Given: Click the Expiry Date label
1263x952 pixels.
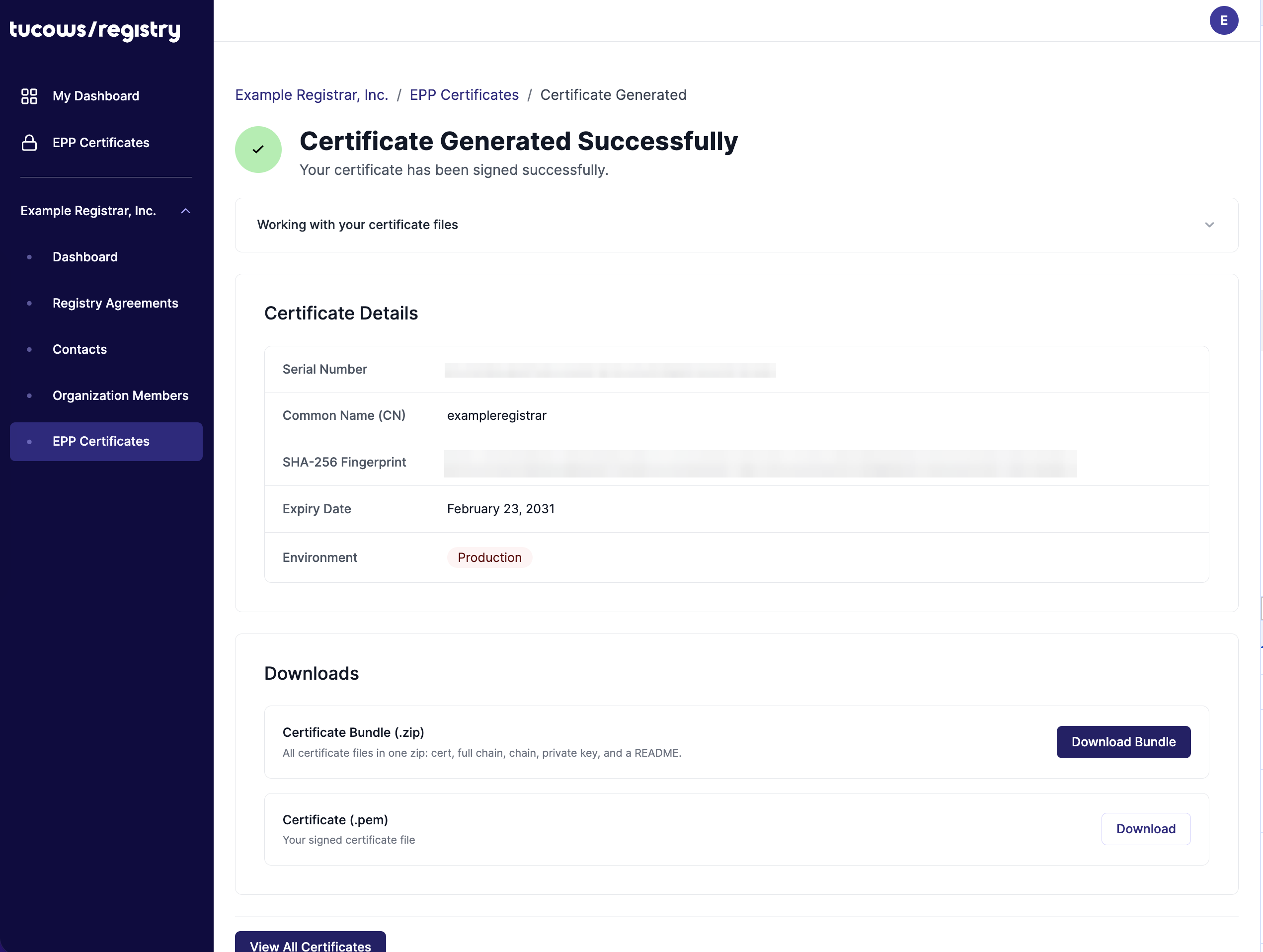Looking at the screenshot, I should click(x=317, y=509).
